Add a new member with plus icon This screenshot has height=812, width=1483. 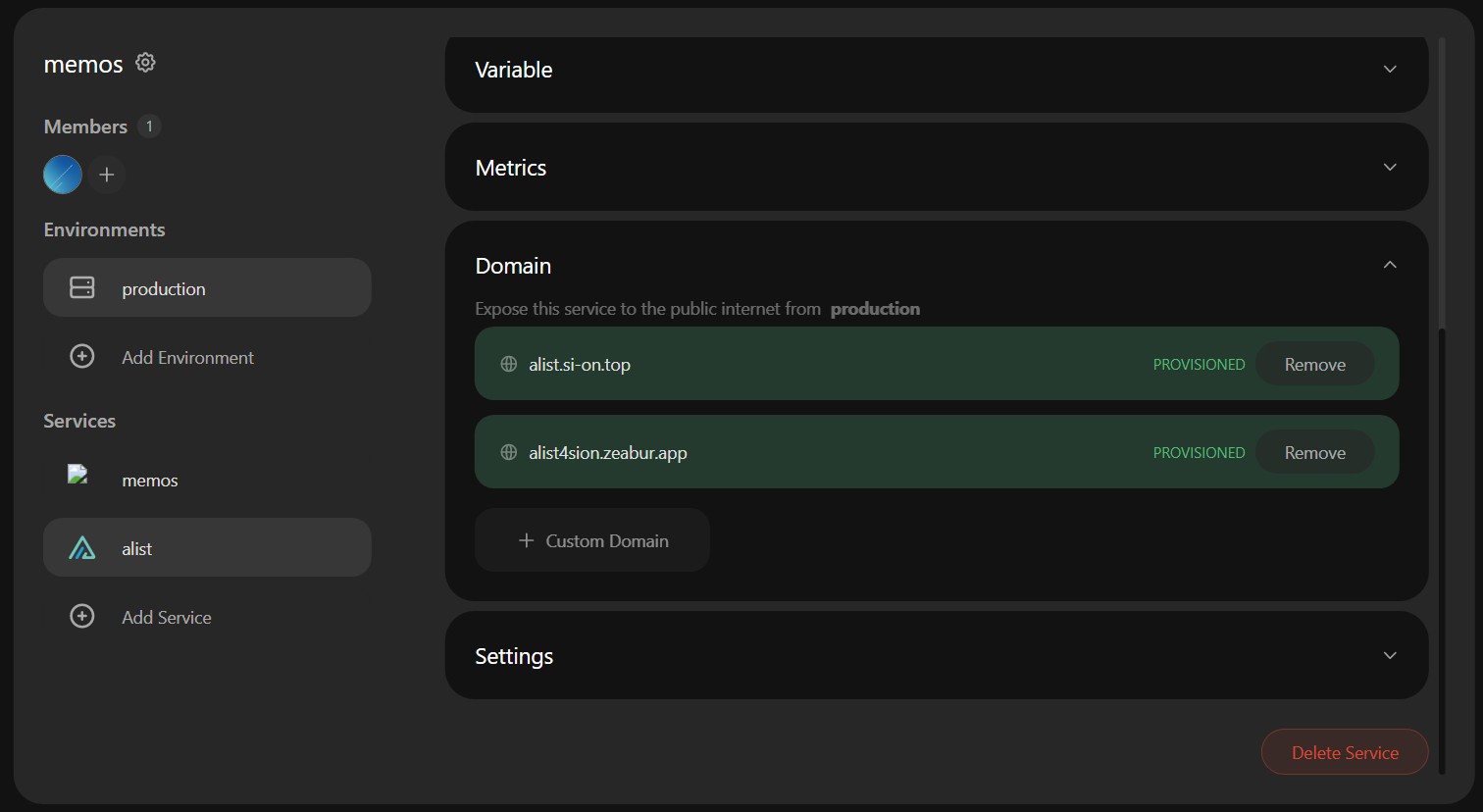(107, 175)
